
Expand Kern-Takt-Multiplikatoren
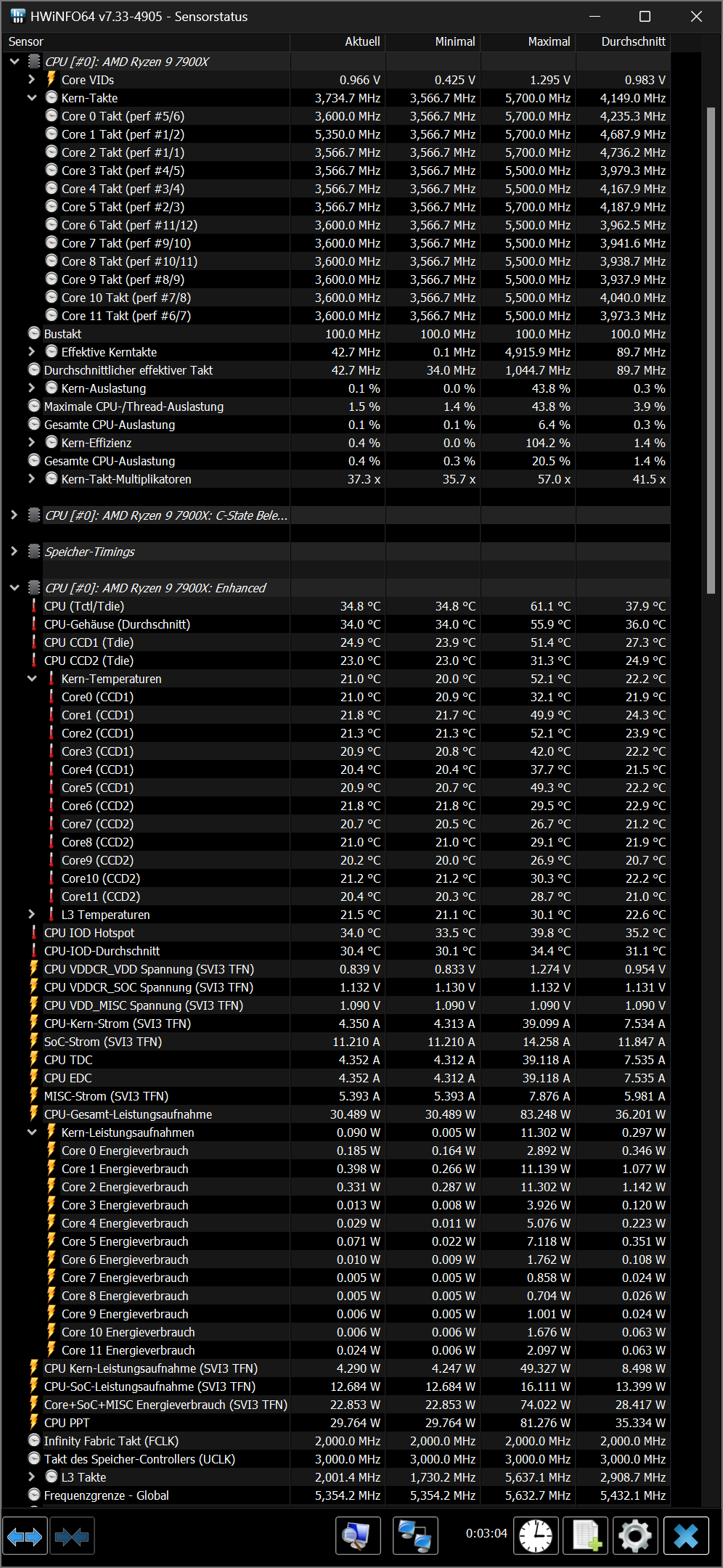click(32, 479)
